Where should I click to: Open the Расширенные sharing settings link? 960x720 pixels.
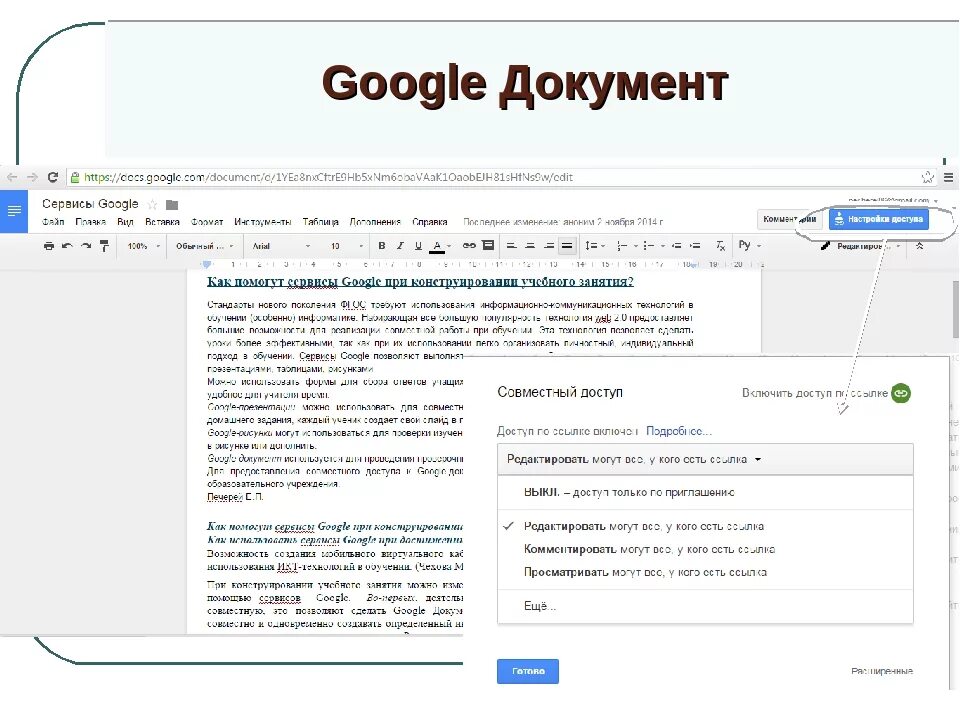coord(882,671)
